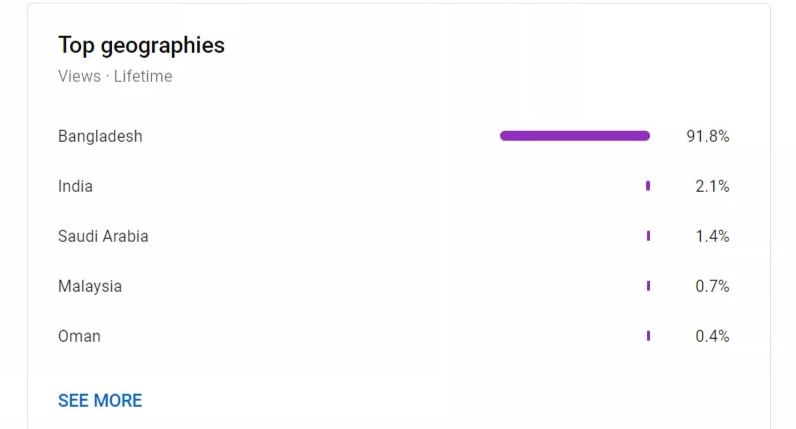Click the Top geographies card title
The width and height of the screenshot is (796, 429).
[141, 46]
